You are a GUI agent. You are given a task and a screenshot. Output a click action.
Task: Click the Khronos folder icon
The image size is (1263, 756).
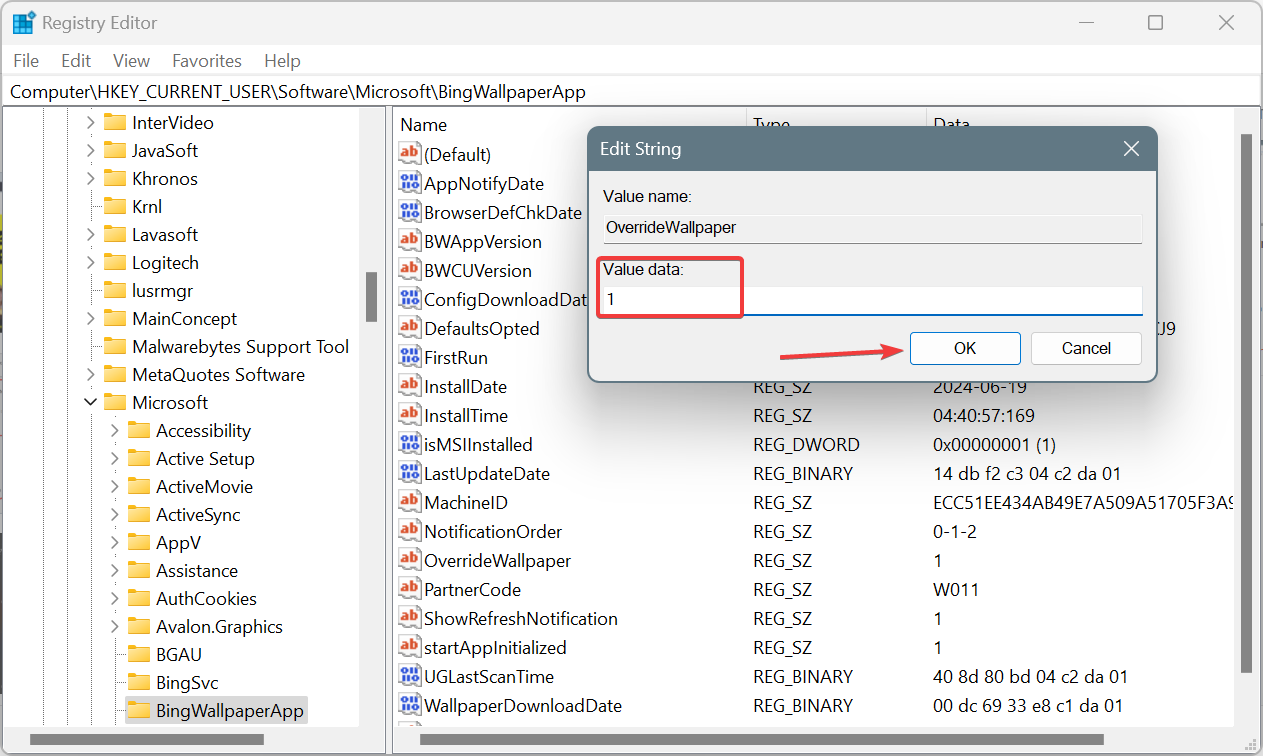pos(114,179)
